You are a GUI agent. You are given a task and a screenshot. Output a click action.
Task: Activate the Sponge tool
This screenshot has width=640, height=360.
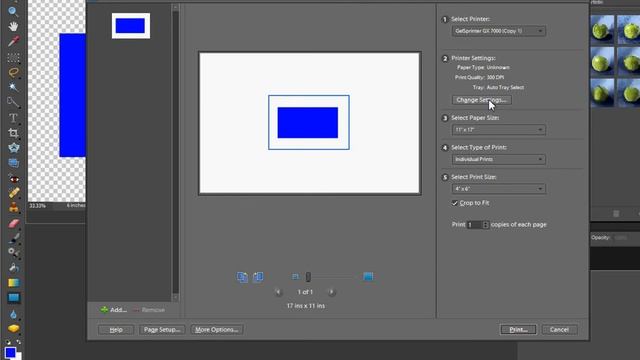coord(13,329)
